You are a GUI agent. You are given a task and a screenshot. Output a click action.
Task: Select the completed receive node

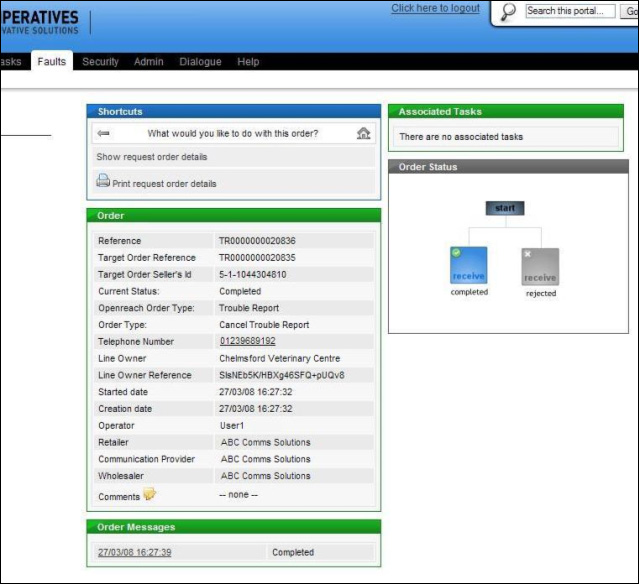click(469, 265)
